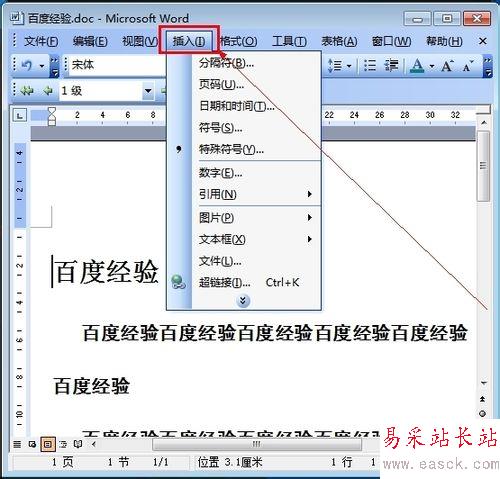The height and width of the screenshot is (479, 500).
Task: Select 文件(L)... menu entry
Action: tap(244, 261)
